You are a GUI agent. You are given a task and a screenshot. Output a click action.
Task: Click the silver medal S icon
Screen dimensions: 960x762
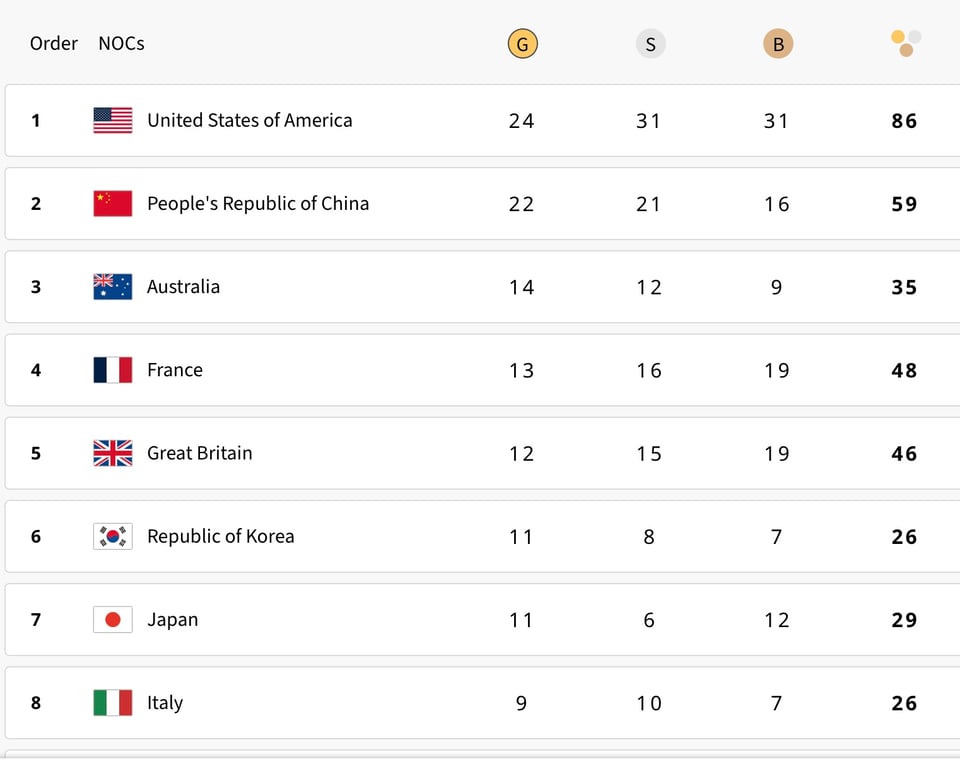pyautogui.click(x=650, y=44)
